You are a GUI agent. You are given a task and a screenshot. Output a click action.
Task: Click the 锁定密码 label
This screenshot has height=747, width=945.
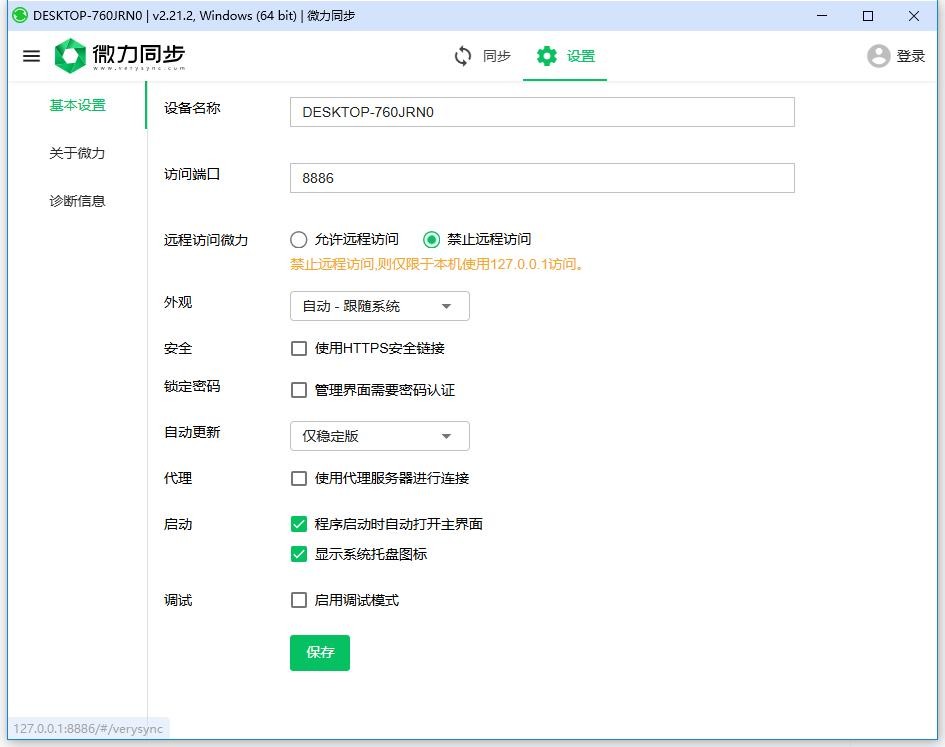point(192,386)
